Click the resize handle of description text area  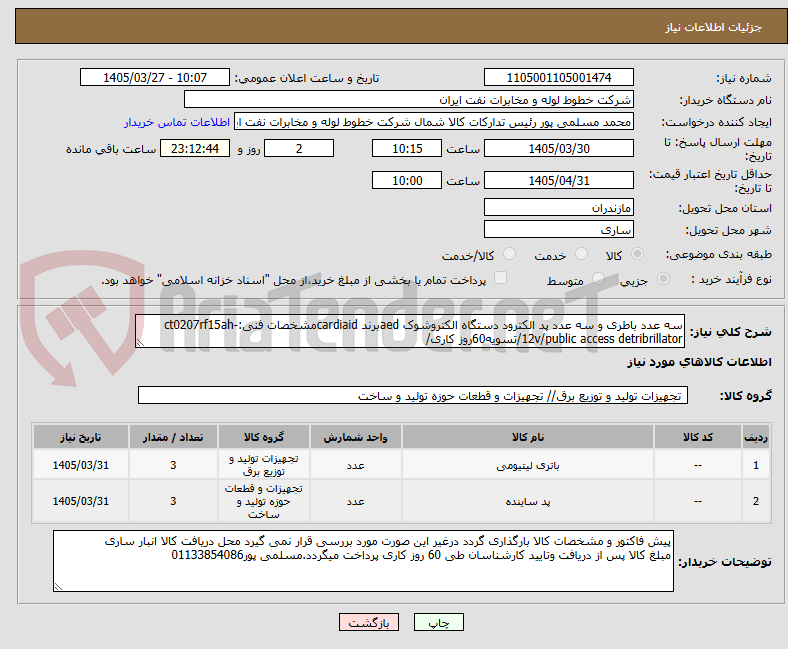point(140,343)
